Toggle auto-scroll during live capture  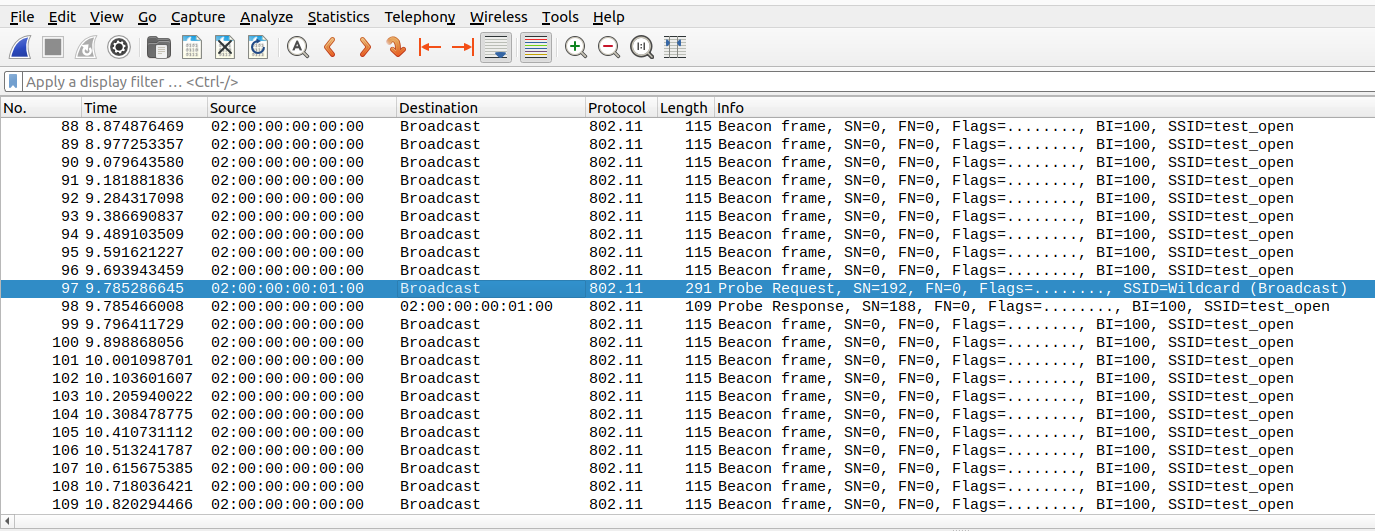tap(497, 47)
